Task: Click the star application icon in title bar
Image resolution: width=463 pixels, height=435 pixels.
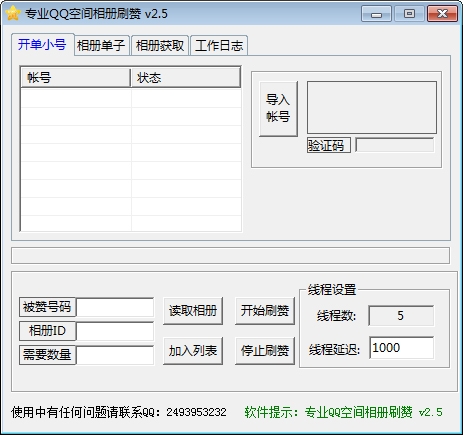Action: pos(13,13)
